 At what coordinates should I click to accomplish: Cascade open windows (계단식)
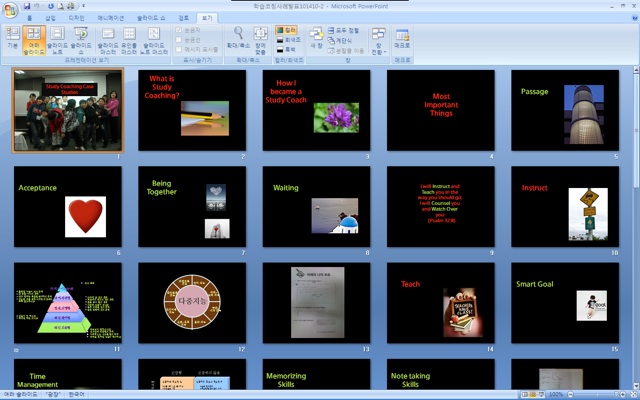pos(339,41)
